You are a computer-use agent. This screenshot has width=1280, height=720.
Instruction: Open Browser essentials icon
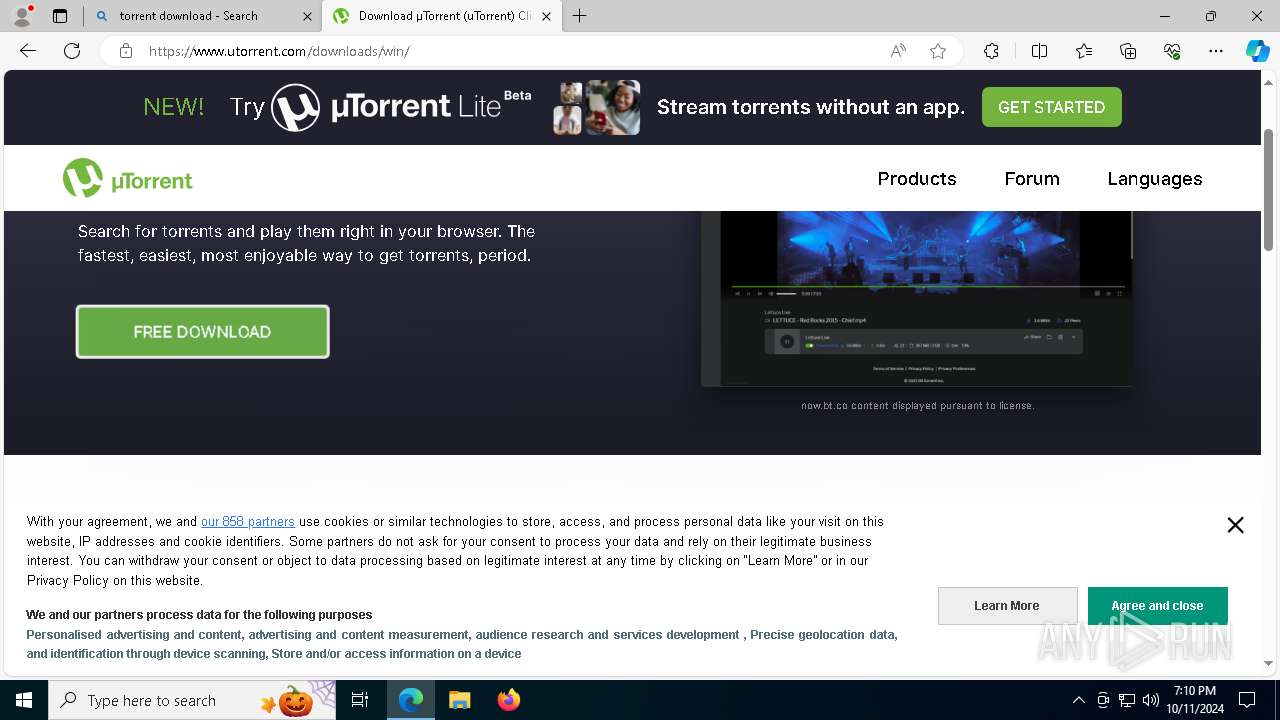click(x=1172, y=51)
